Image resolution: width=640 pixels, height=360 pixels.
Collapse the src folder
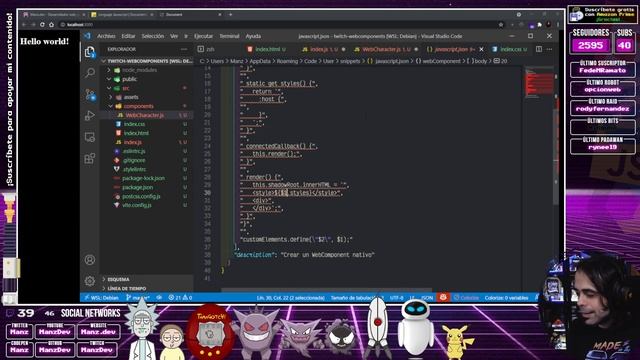coord(126,88)
